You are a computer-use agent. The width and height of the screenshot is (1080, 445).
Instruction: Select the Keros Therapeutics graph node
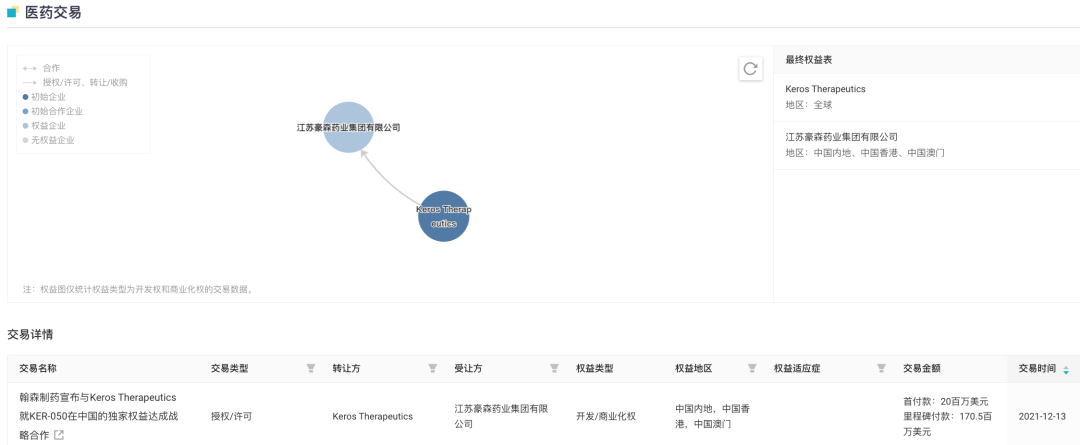444,216
